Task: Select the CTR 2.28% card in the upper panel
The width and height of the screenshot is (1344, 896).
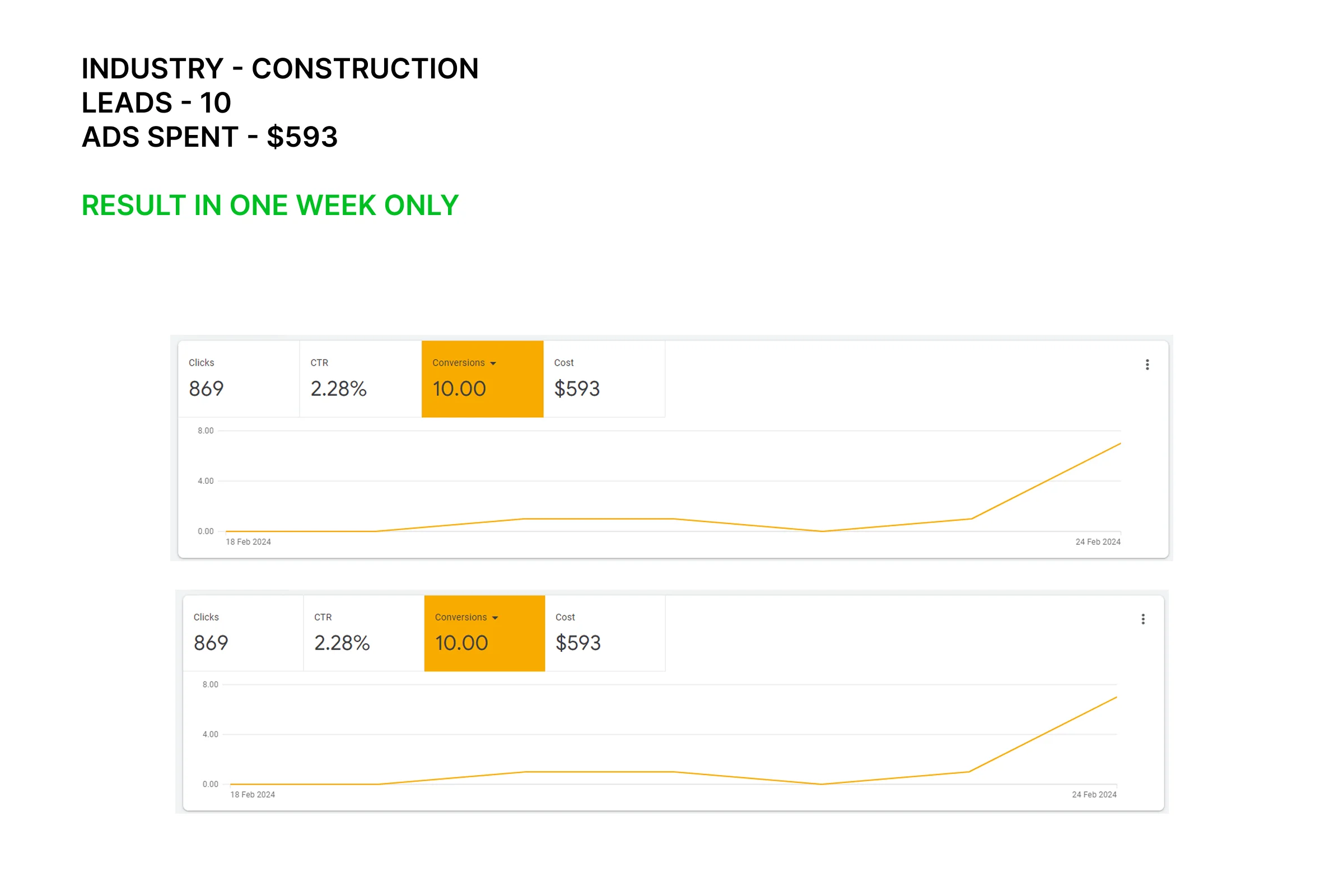Action: [360, 379]
